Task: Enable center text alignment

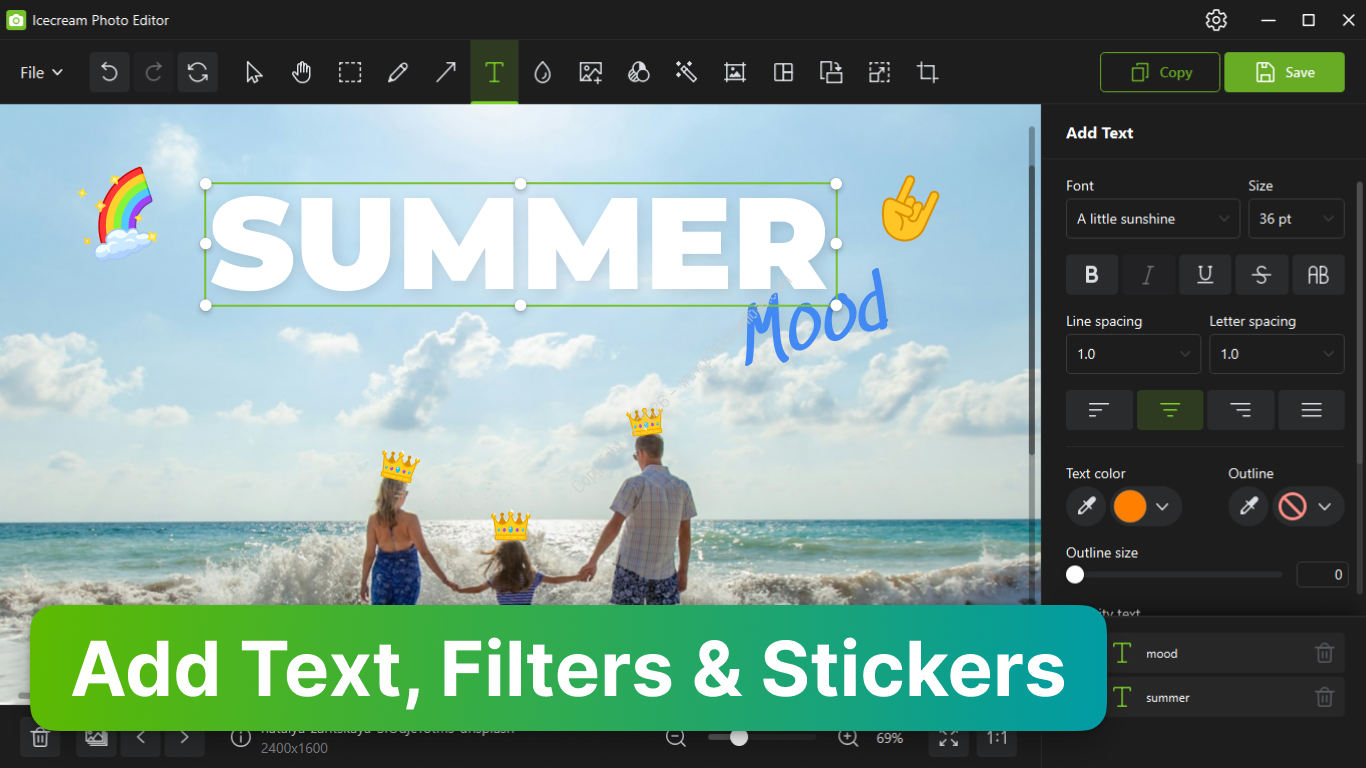Action: click(x=1169, y=410)
